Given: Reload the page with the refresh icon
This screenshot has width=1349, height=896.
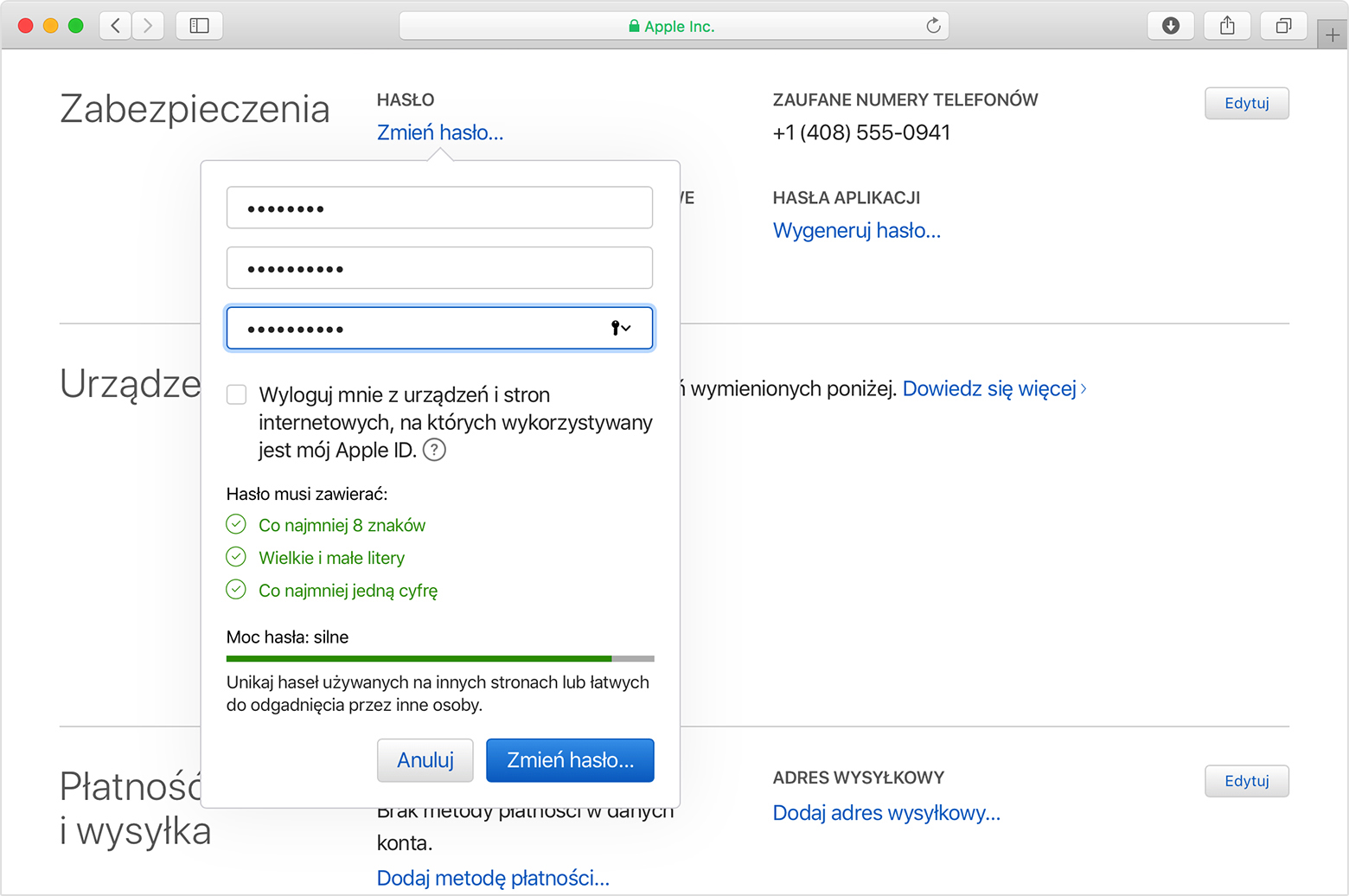Looking at the screenshot, I should click(933, 26).
